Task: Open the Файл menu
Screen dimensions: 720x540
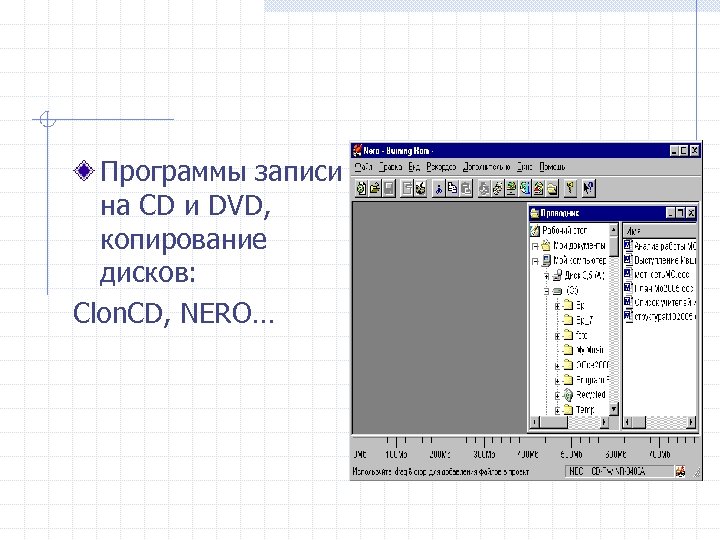Action: click(363, 167)
